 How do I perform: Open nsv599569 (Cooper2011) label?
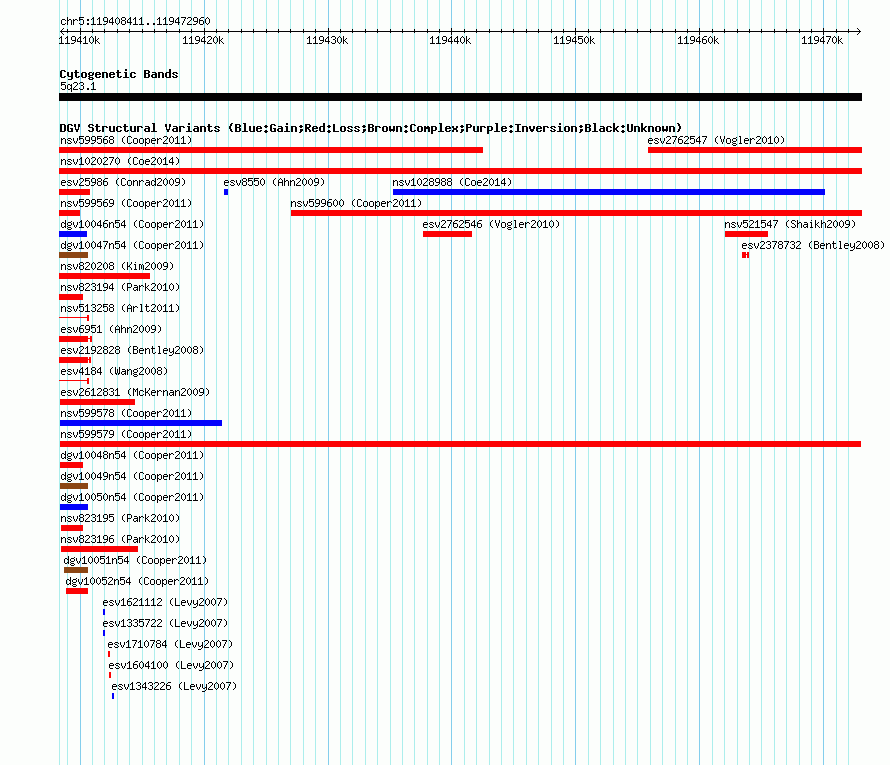tap(126, 203)
